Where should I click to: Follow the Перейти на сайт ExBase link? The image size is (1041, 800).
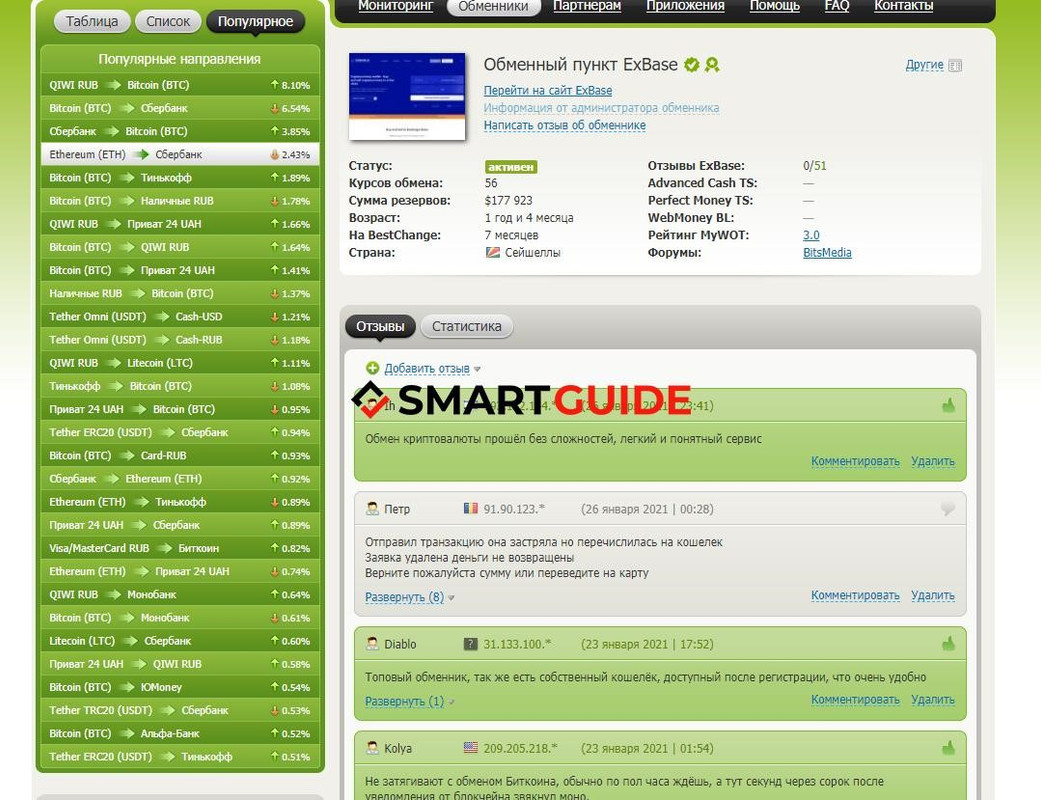[548, 90]
